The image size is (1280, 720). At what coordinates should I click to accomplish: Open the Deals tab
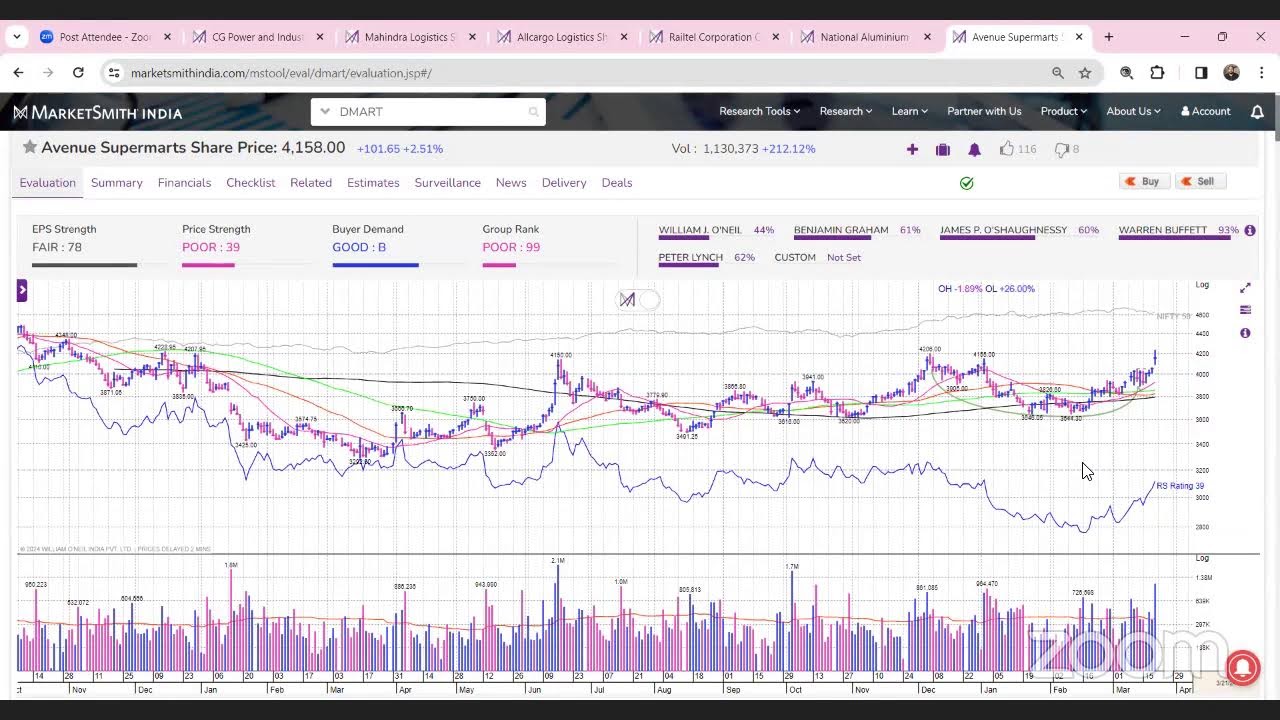pos(617,183)
